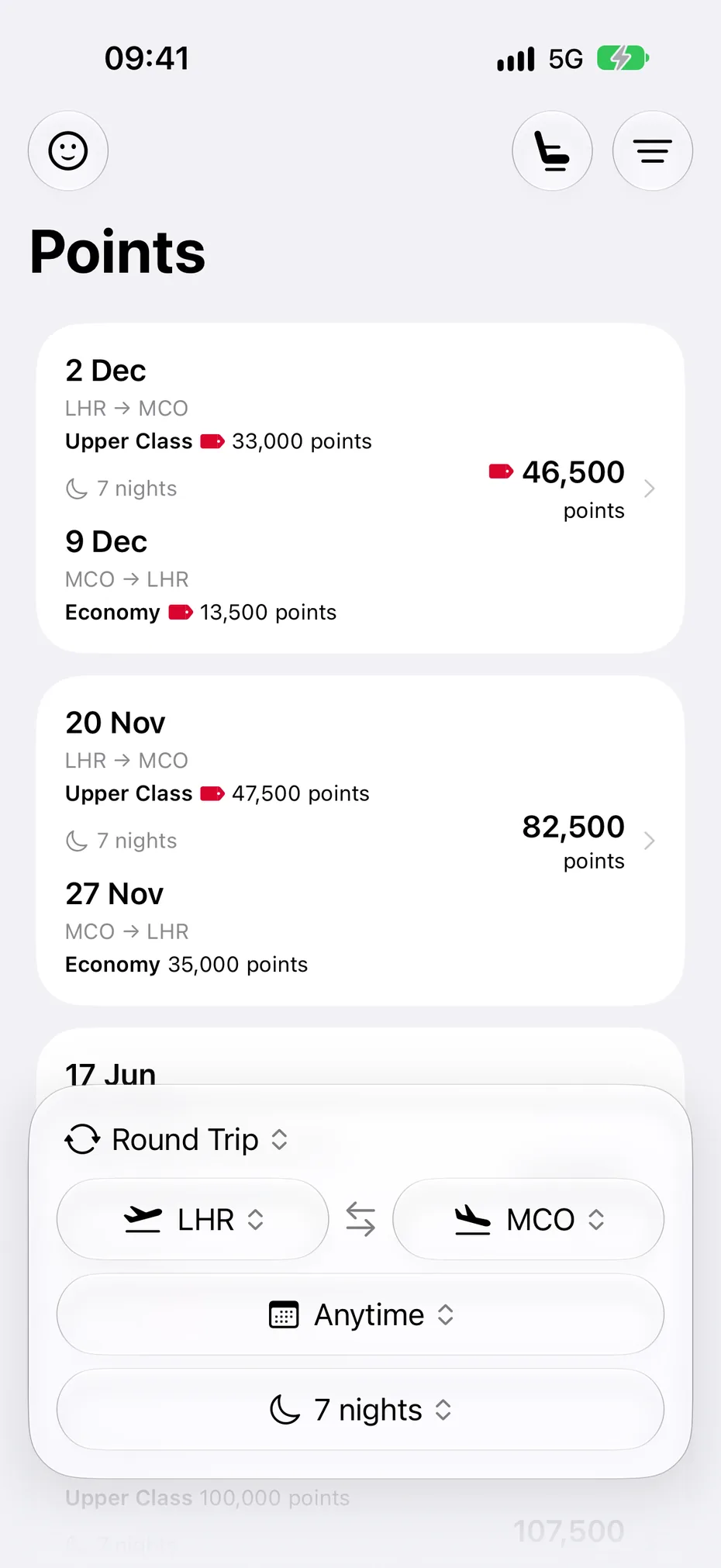Open the 20 Nov trip details chevron
This screenshot has width=721, height=1568.
coord(650,841)
